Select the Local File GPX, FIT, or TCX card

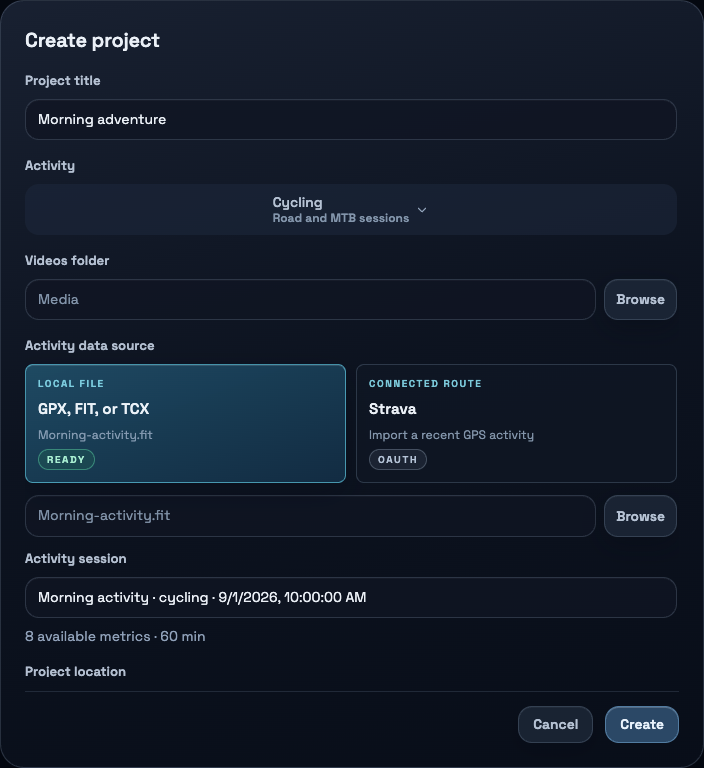[185, 423]
